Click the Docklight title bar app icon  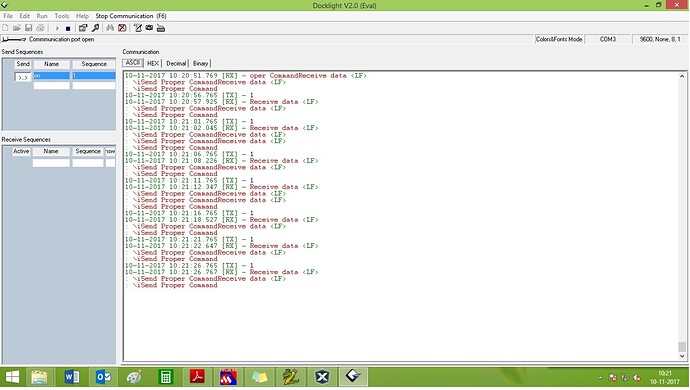coord(4,5)
